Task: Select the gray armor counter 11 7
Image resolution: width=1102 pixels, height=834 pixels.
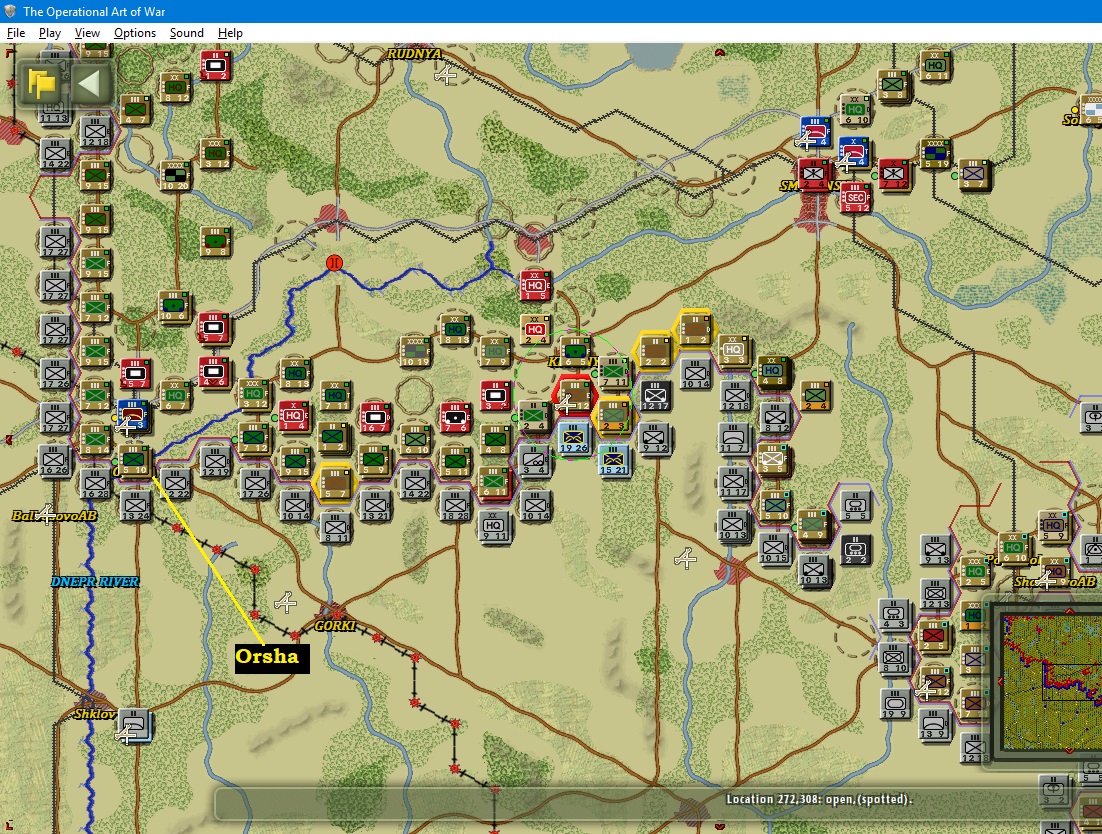Action: [x=734, y=438]
